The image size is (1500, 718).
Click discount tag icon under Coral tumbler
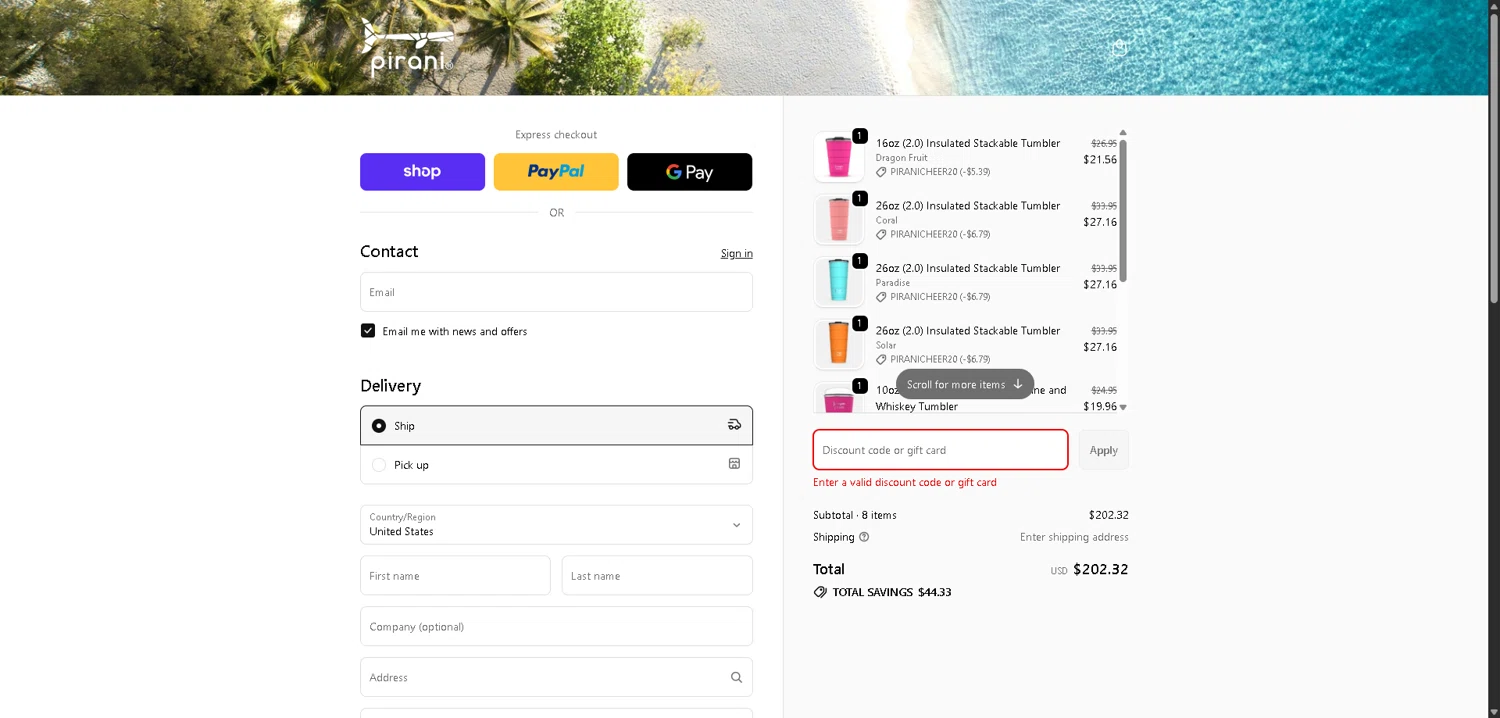881,234
